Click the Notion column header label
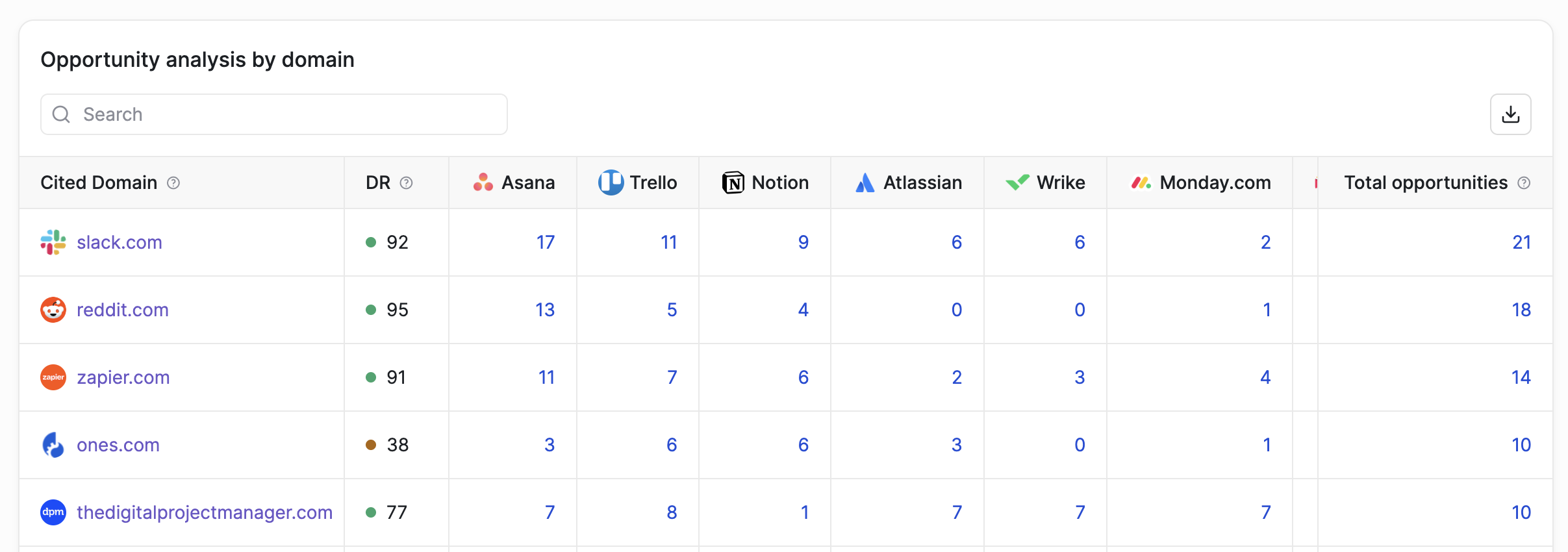The image size is (1568, 552). click(x=780, y=182)
